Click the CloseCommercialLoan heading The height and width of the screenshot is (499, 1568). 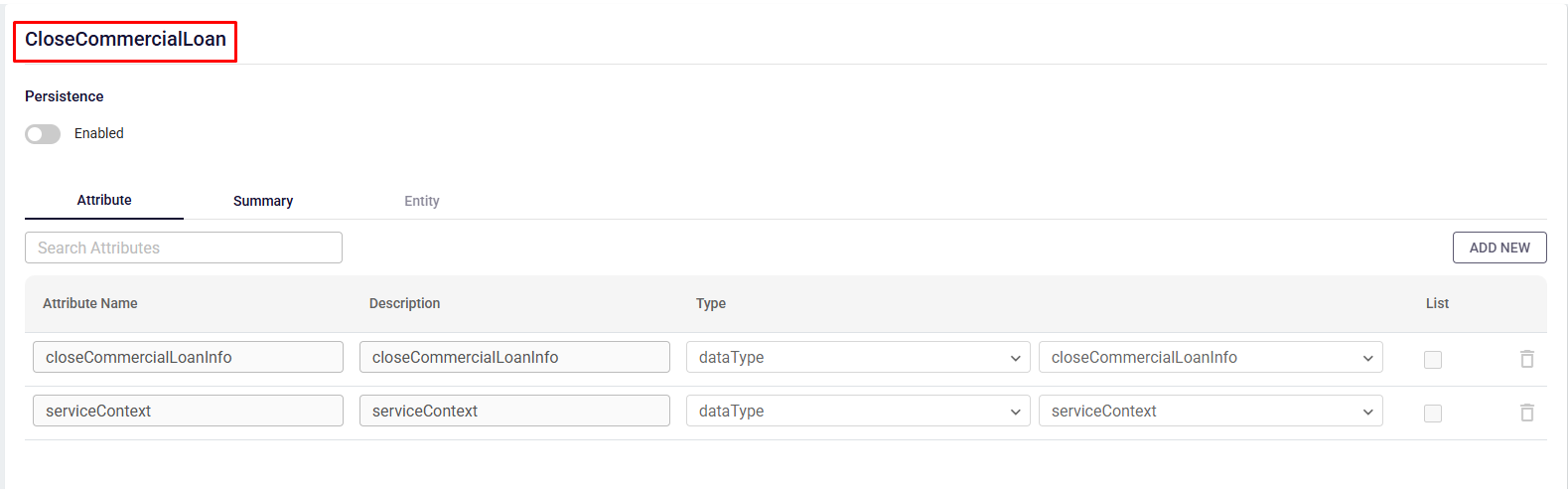(x=125, y=40)
